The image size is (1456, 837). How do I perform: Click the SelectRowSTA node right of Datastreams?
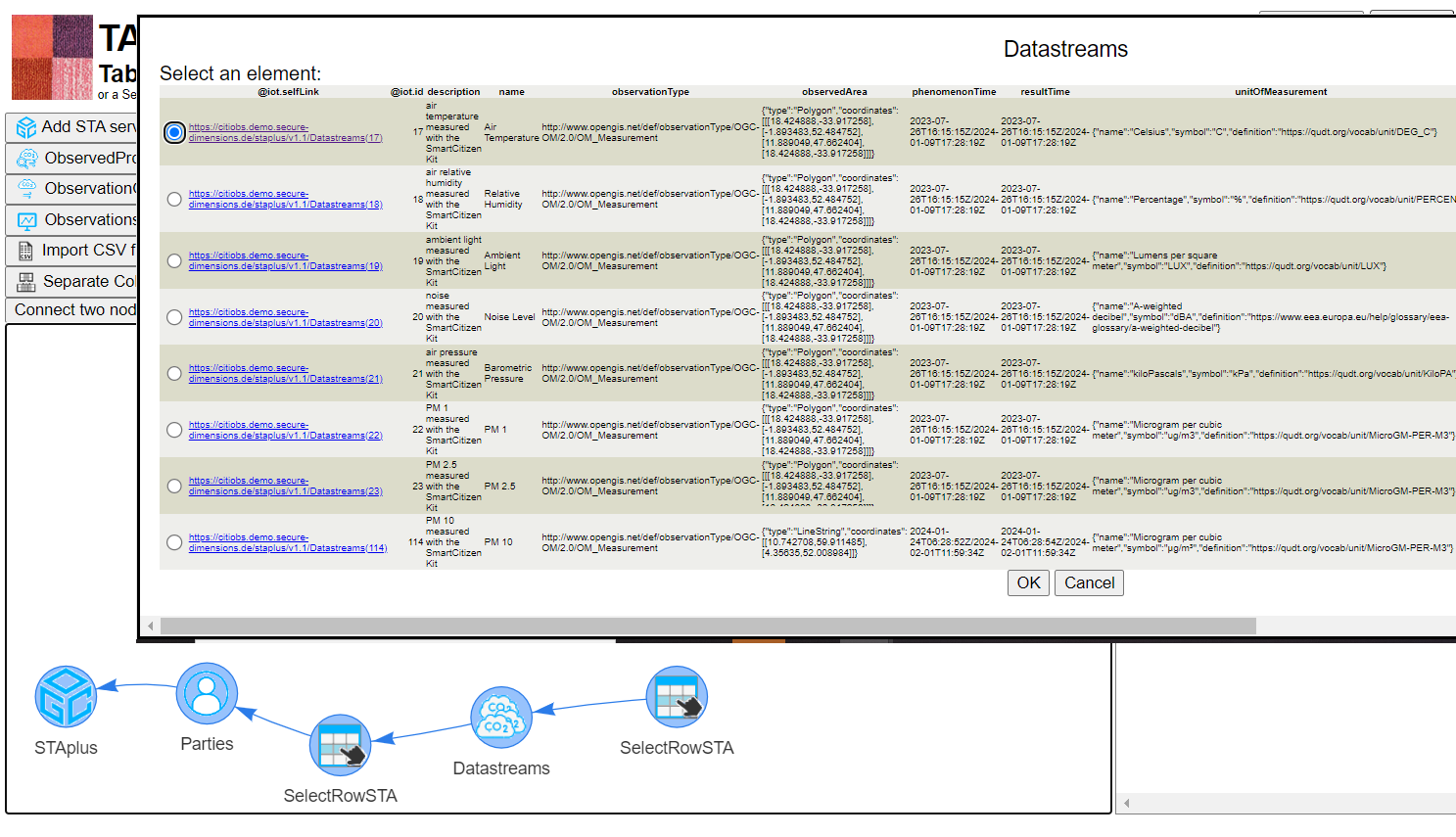click(x=677, y=697)
